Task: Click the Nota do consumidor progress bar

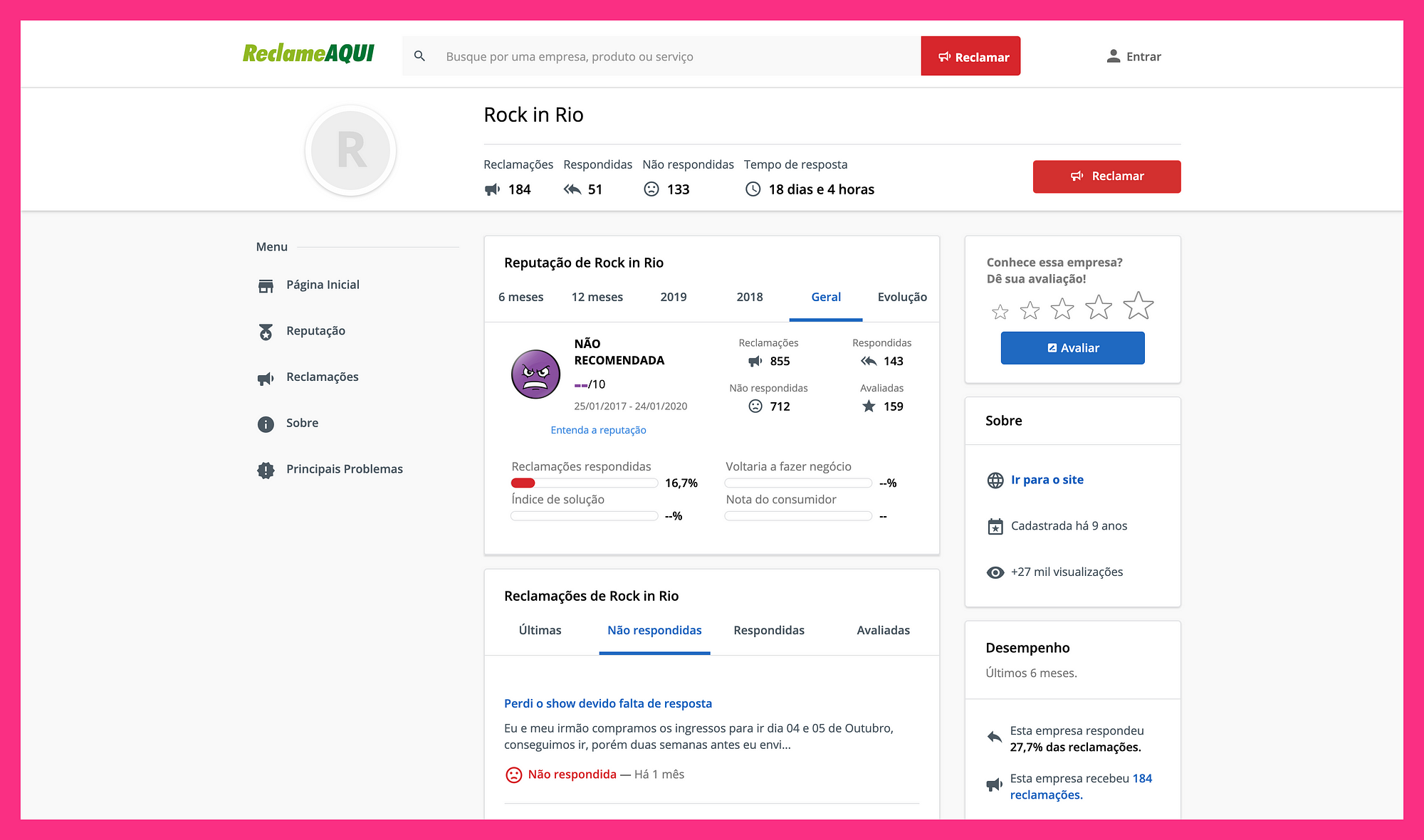Action: click(798, 516)
